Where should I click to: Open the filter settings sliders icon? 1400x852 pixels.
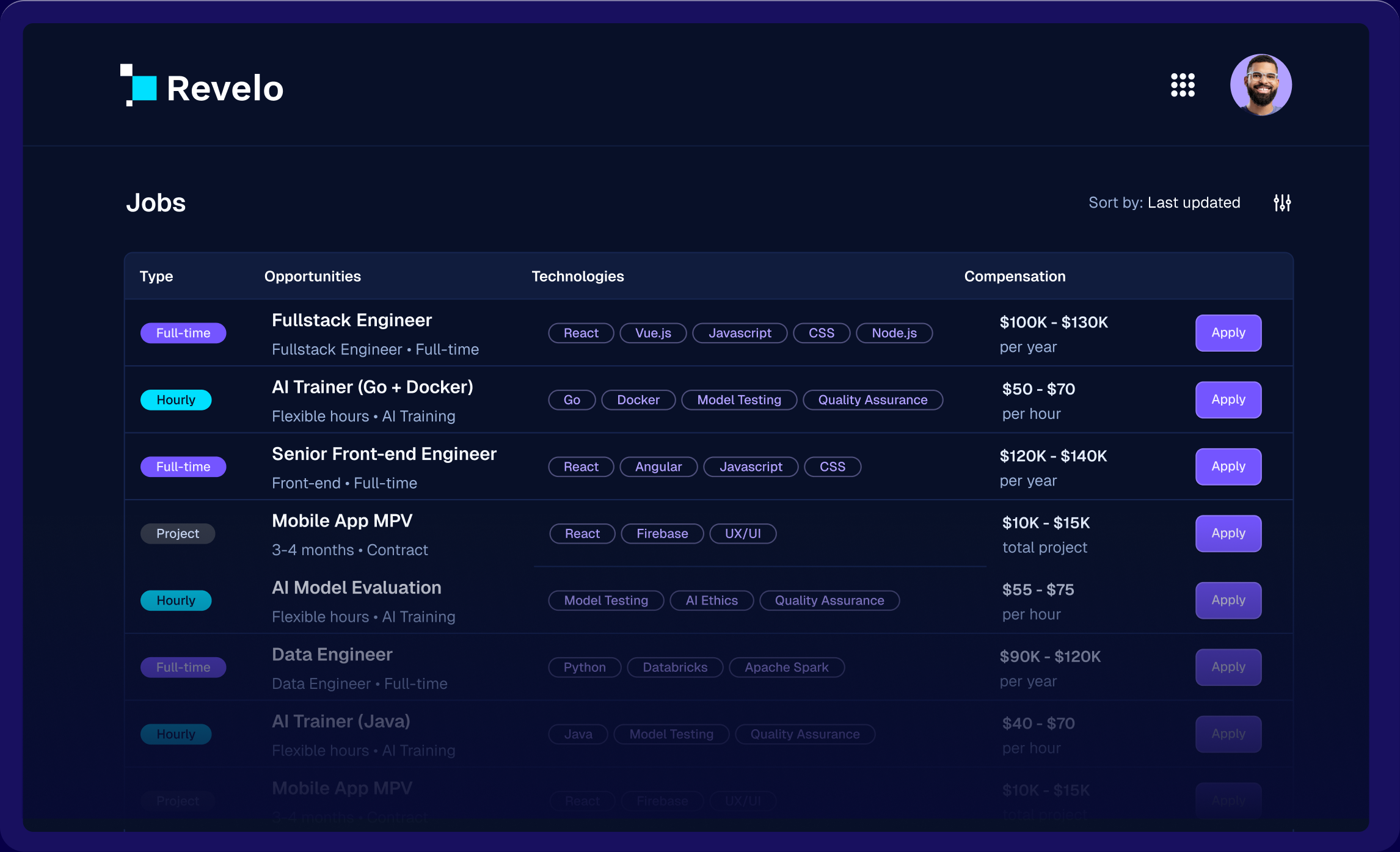click(x=1282, y=203)
